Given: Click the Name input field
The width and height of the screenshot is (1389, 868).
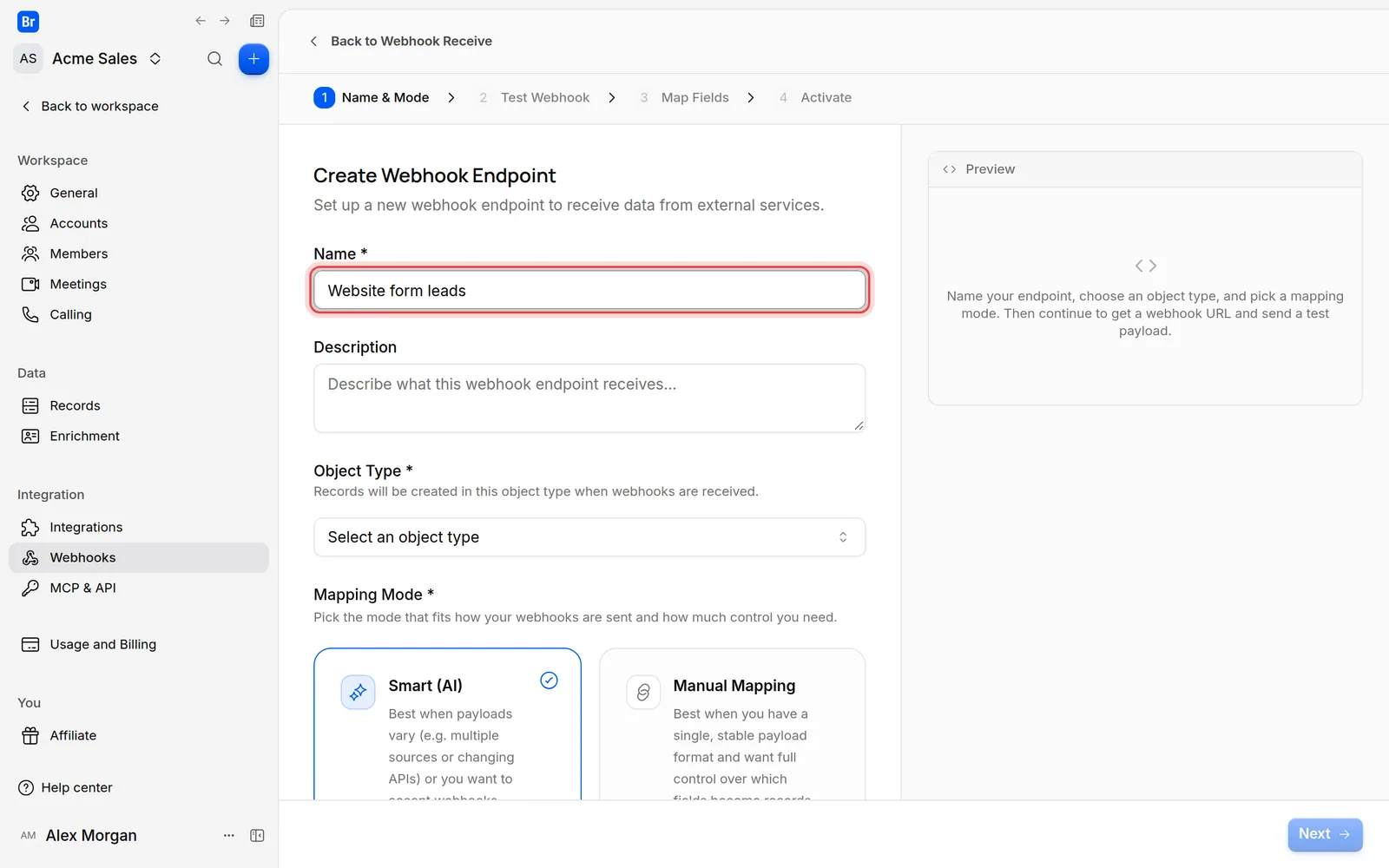Looking at the screenshot, I should [589, 290].
